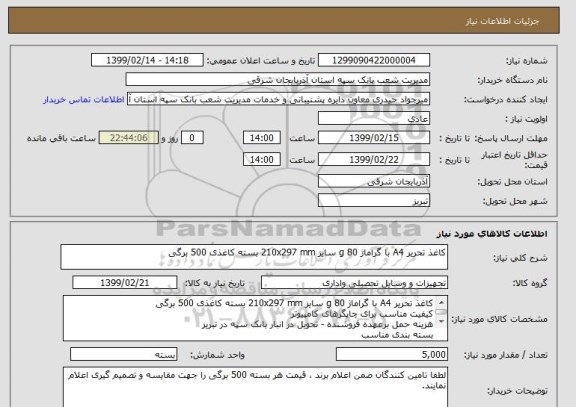Click the goods need date 1399/02/21
The image size is (576, 407).
(x=125, y=283)
